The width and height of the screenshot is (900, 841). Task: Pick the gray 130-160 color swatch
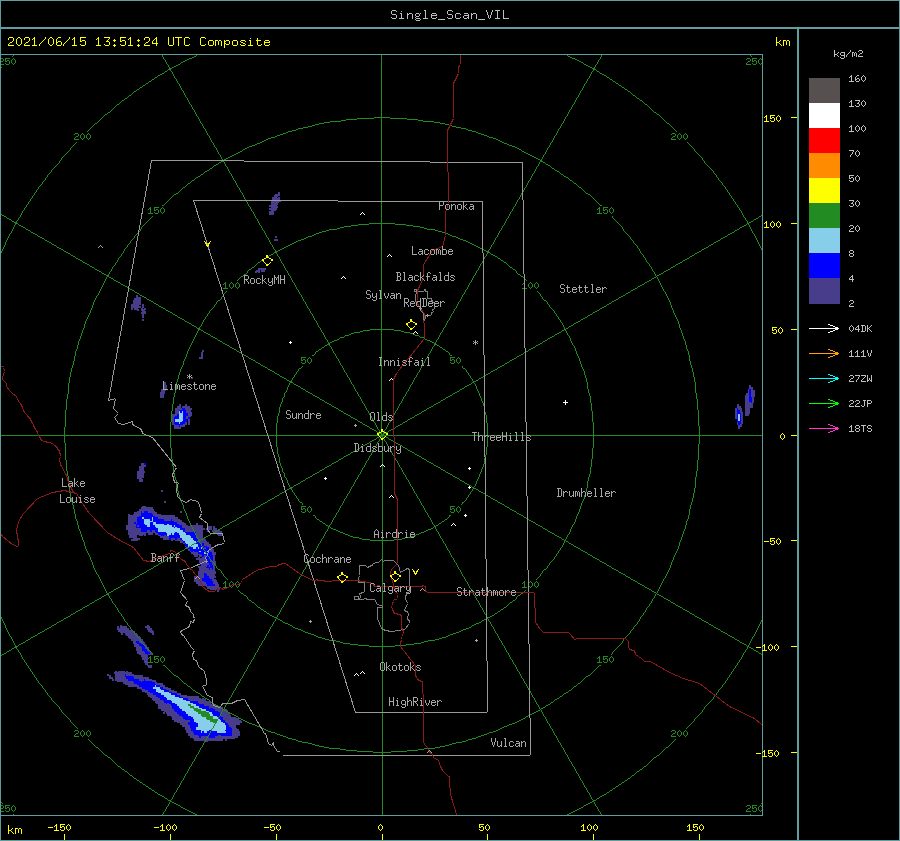pos(824,90)
